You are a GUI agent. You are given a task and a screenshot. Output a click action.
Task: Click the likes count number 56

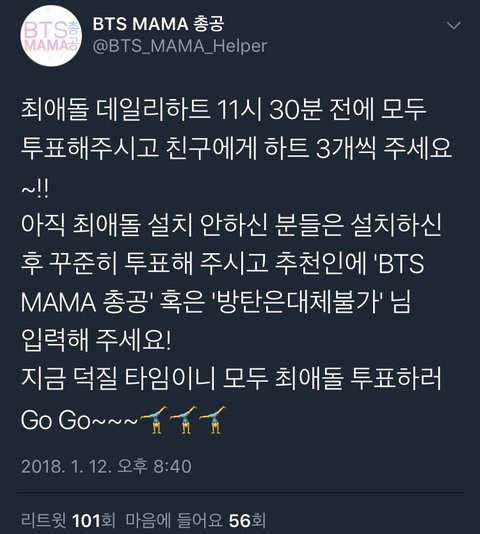240,520
